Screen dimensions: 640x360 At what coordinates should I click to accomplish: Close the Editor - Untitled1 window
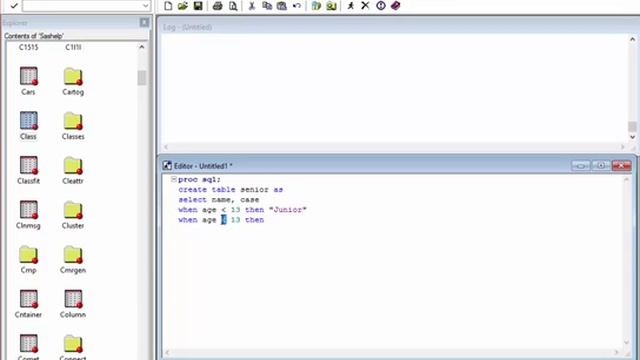pyautogui.click(x=621, y=165)
